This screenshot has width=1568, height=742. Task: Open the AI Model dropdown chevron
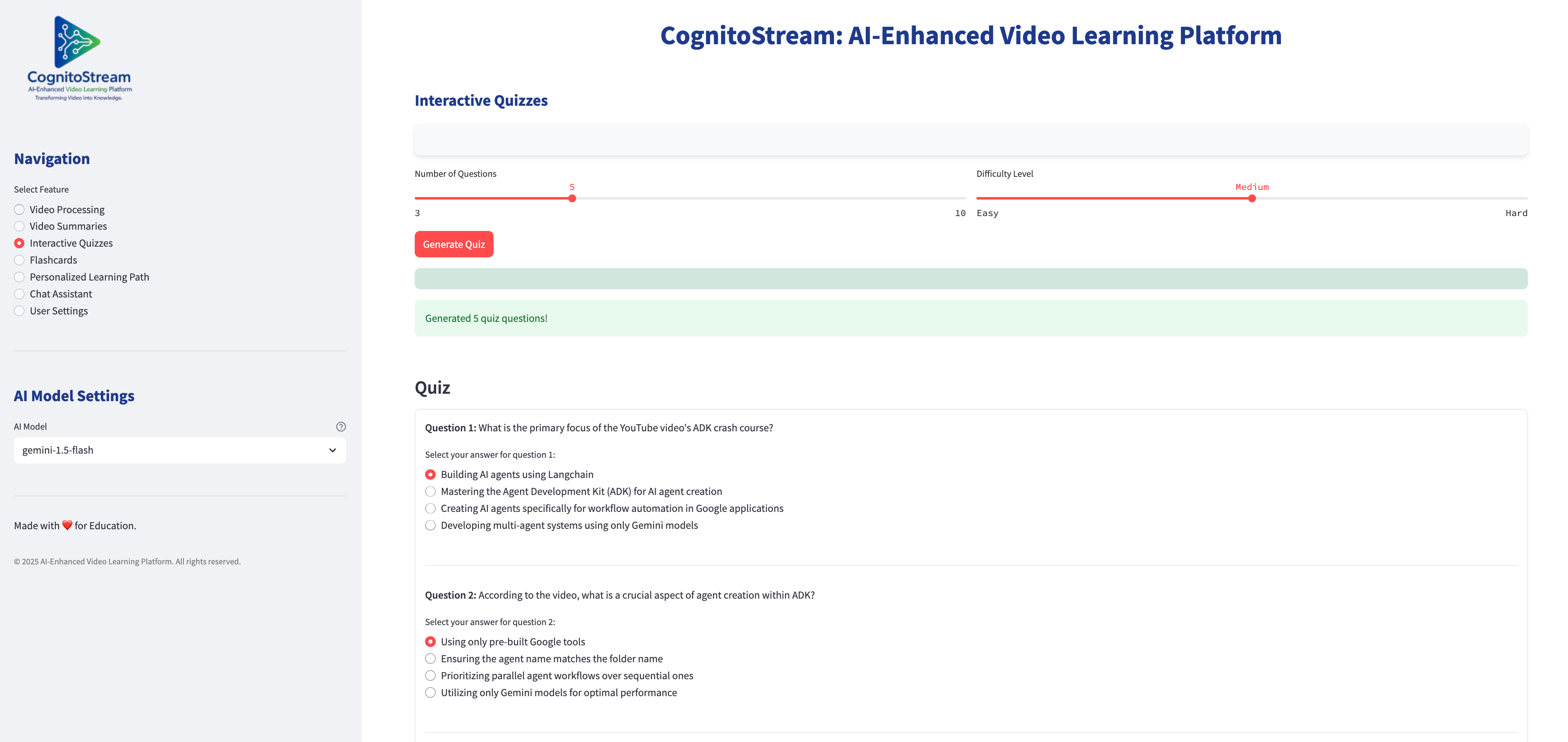point(333,450)
